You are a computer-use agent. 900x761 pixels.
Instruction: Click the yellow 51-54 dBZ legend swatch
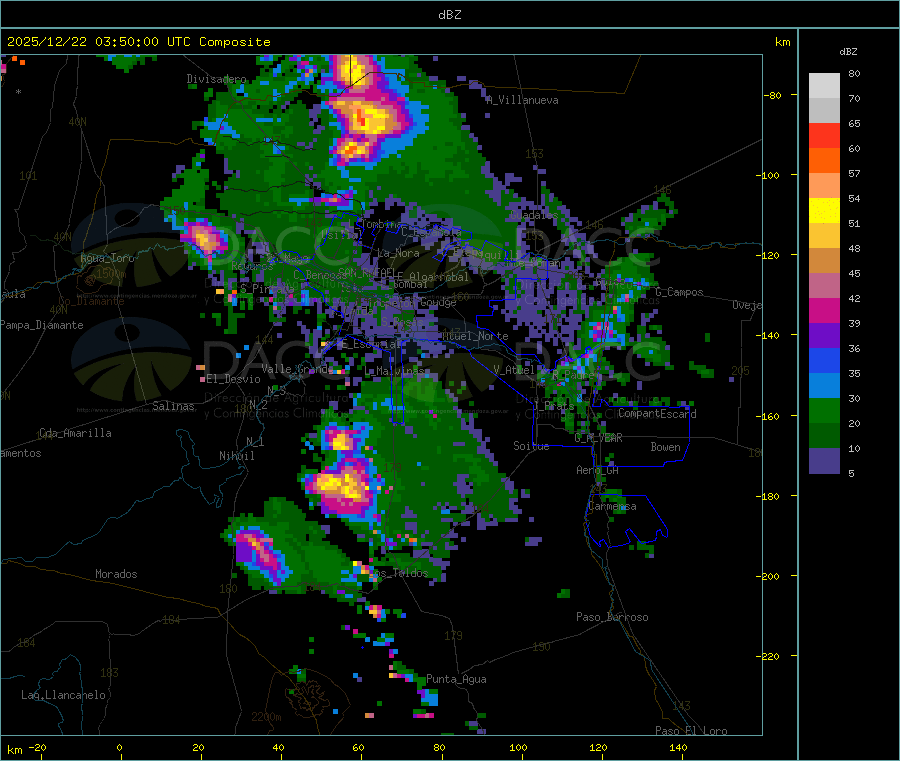[824, 211]
